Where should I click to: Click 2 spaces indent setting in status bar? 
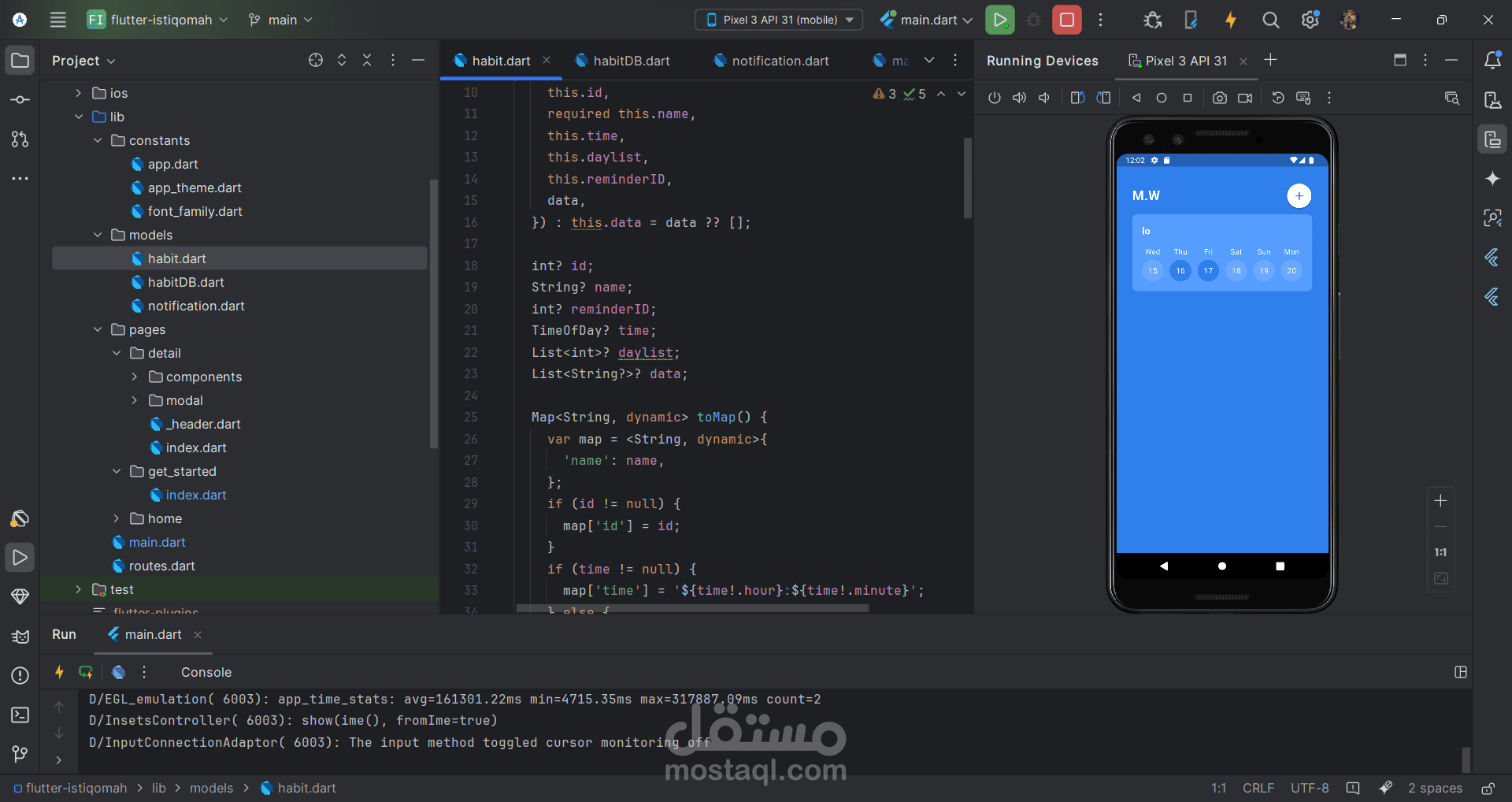[1435, 788]
